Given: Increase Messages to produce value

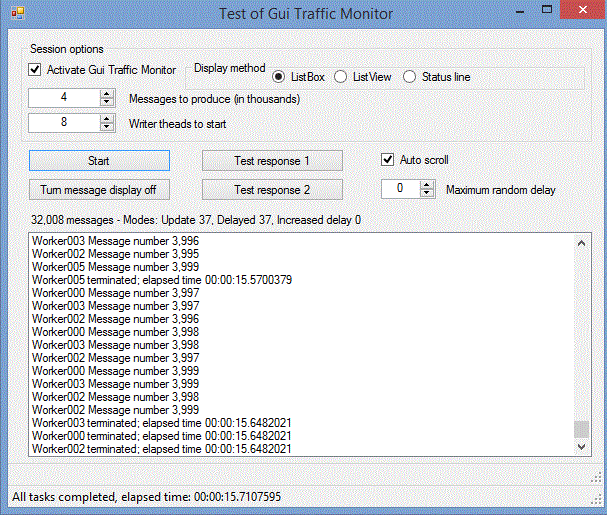Looking at the screenshot, I should (x=107, y=93).
